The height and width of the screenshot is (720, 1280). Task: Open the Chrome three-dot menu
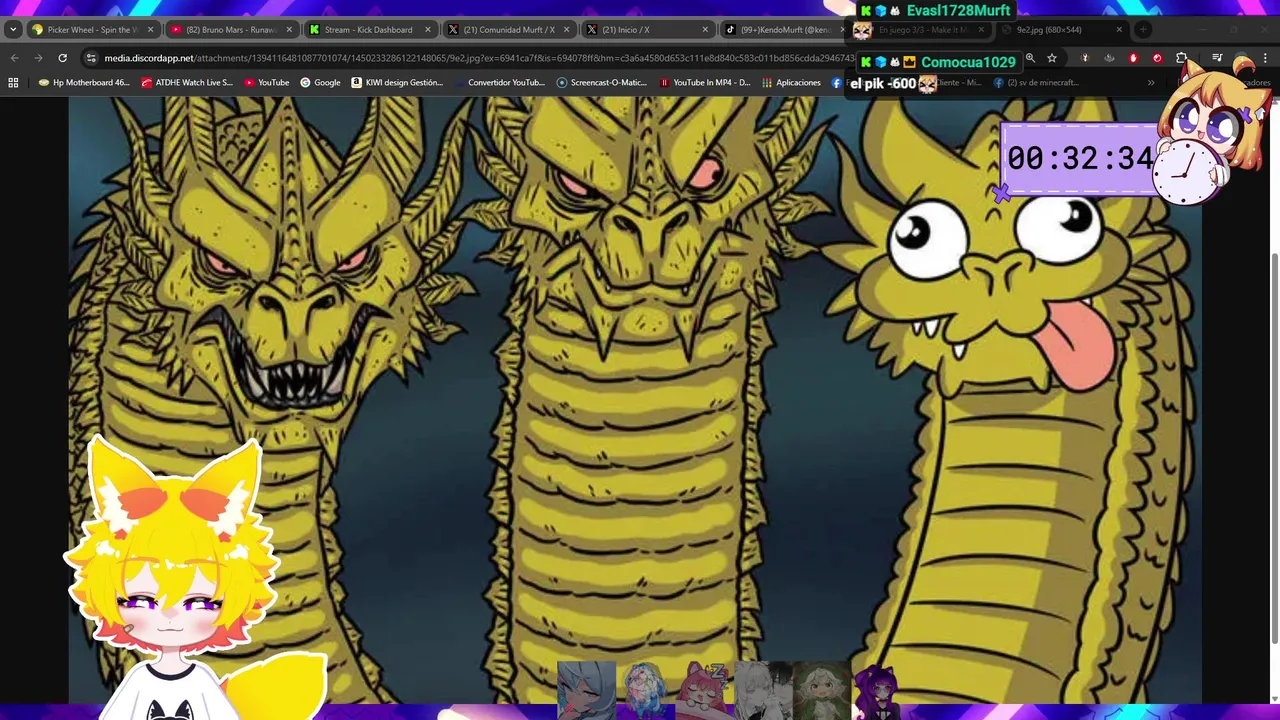pyautogui.click(x=1266, y=58)
